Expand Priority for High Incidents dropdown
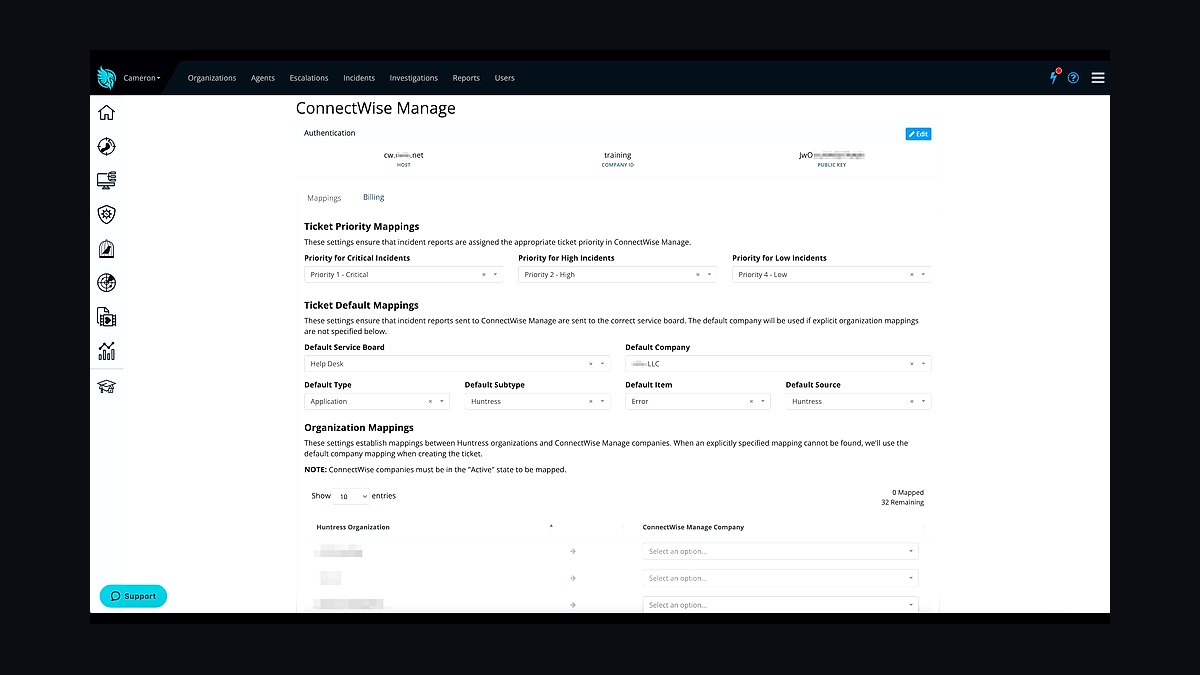The width and height of the screenshot is (1200, 675). click(710, 275)
